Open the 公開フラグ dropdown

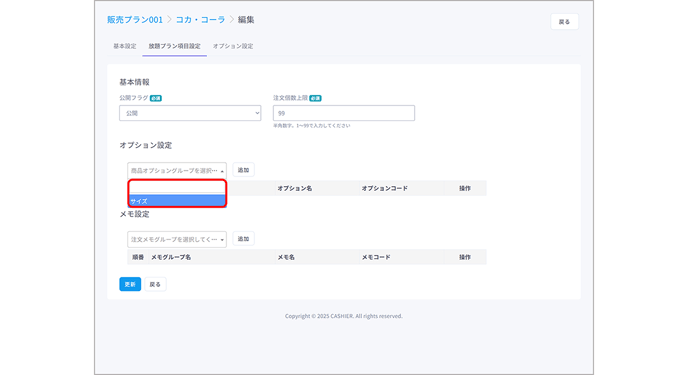190,113
